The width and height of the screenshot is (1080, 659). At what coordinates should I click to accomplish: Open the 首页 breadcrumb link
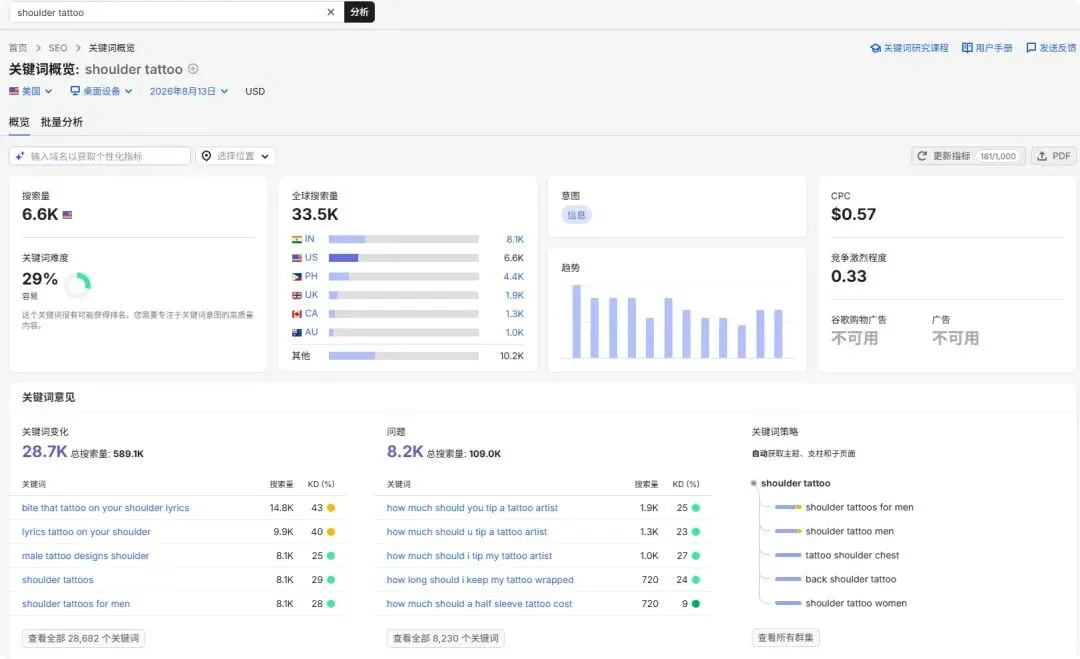[18, 48]
